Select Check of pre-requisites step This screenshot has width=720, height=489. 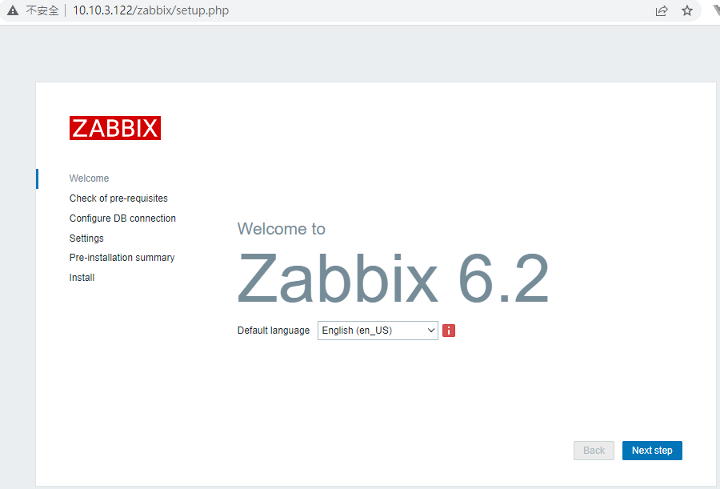point(118,198)
